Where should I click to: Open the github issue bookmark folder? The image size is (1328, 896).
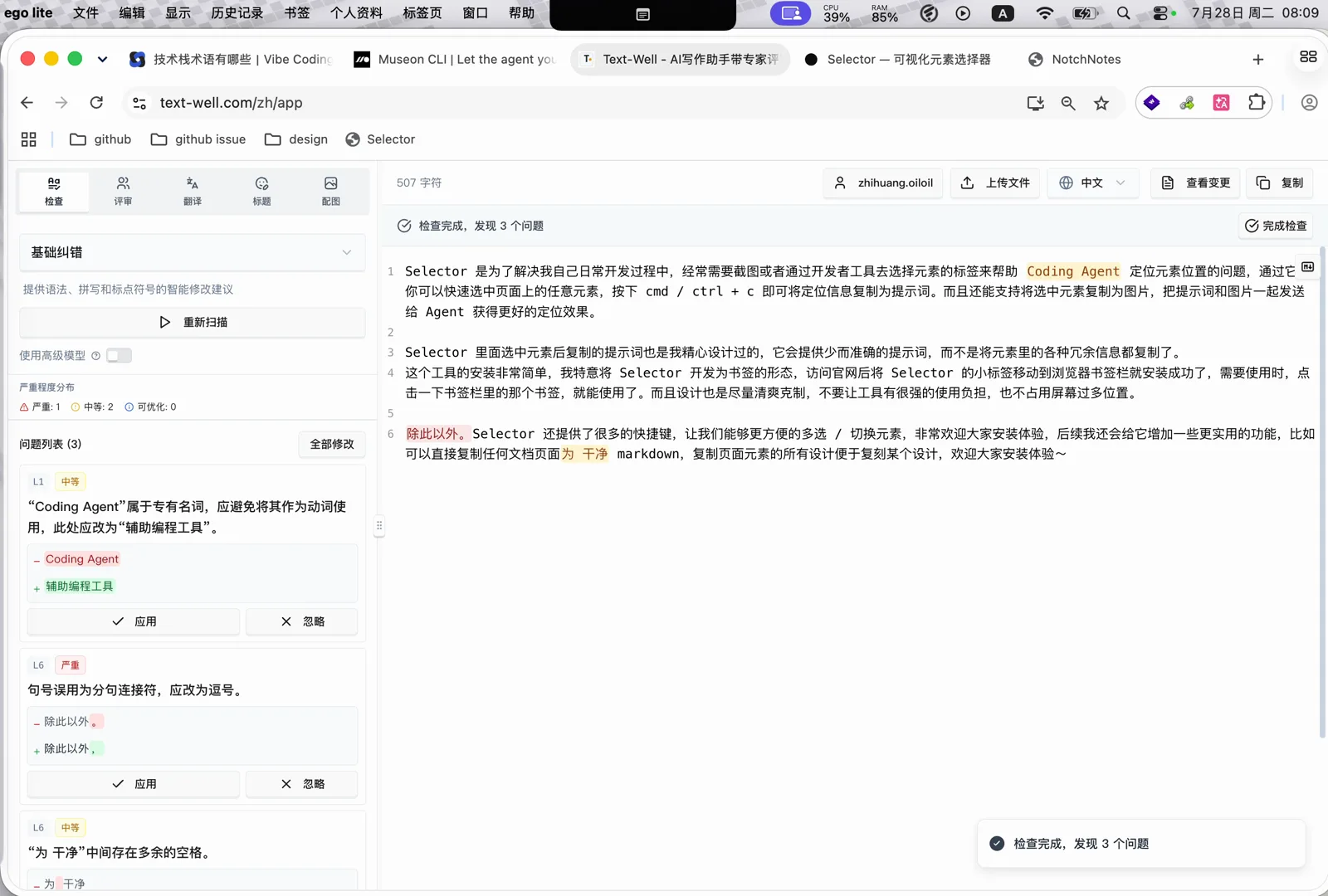click(x=198, y=139)
